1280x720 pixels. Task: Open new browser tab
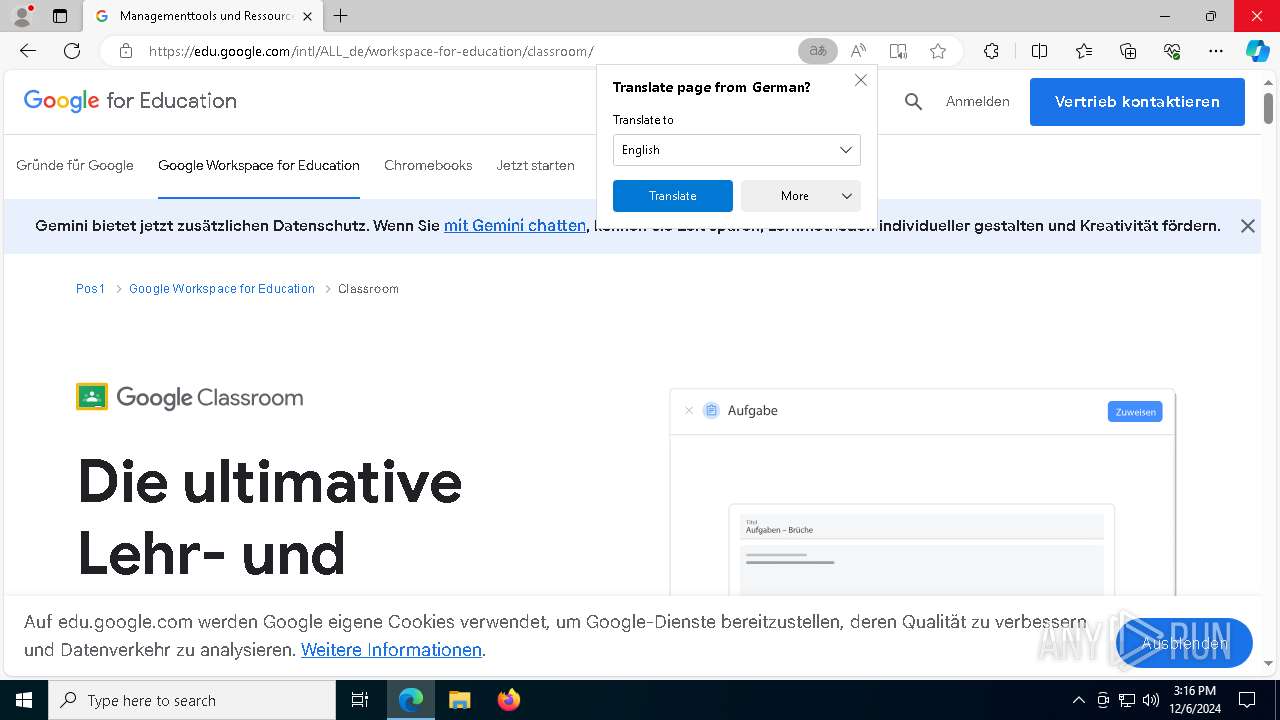pos(341,16)
